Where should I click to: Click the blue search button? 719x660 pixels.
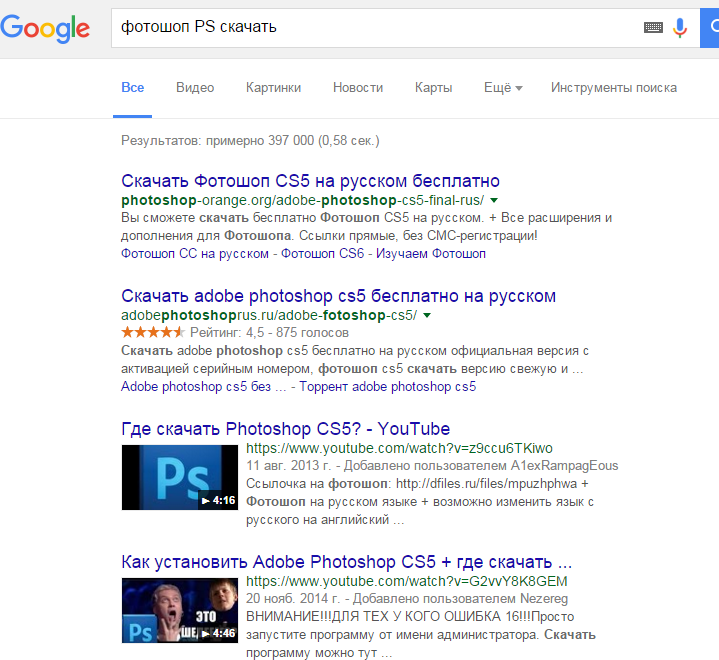tap(709, 28)
